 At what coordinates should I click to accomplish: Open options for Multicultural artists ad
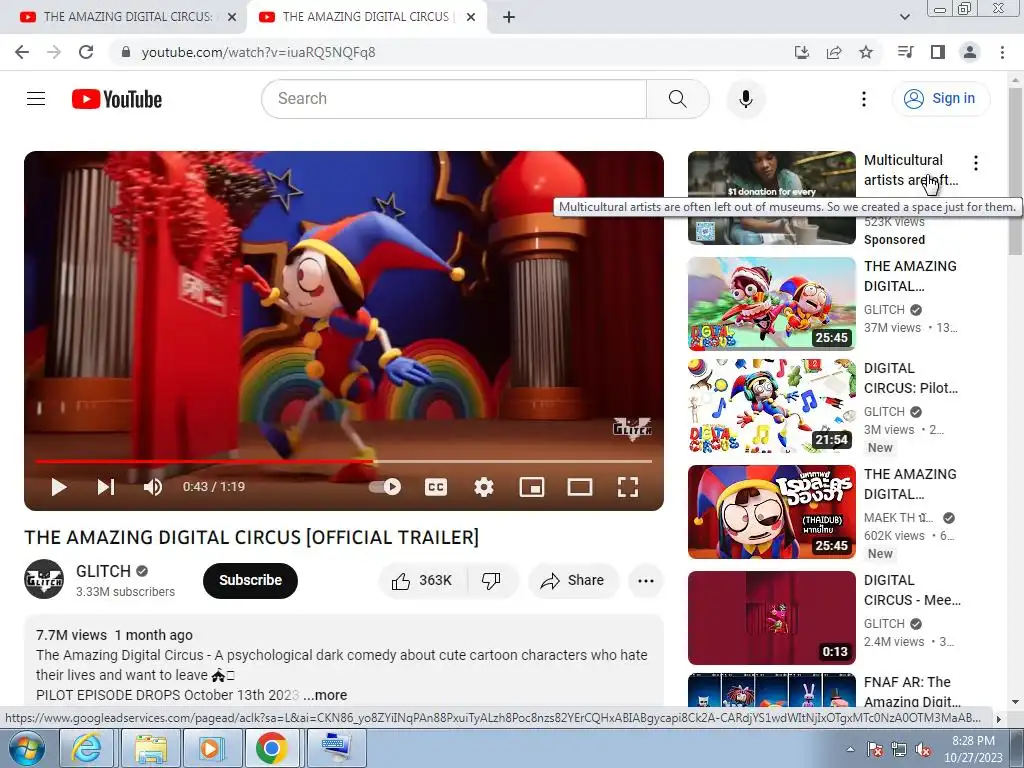tap(976, 163)
